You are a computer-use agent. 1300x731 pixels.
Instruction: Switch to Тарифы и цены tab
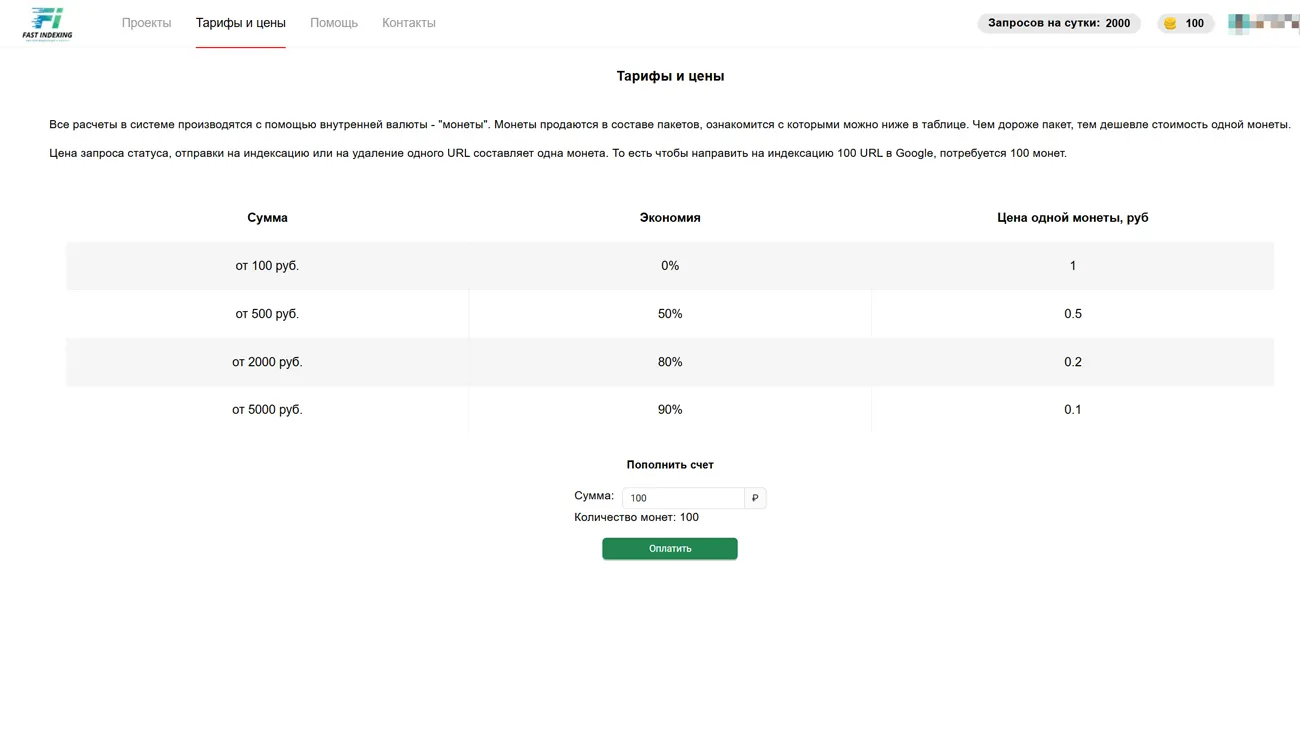[x=240, y=23]
